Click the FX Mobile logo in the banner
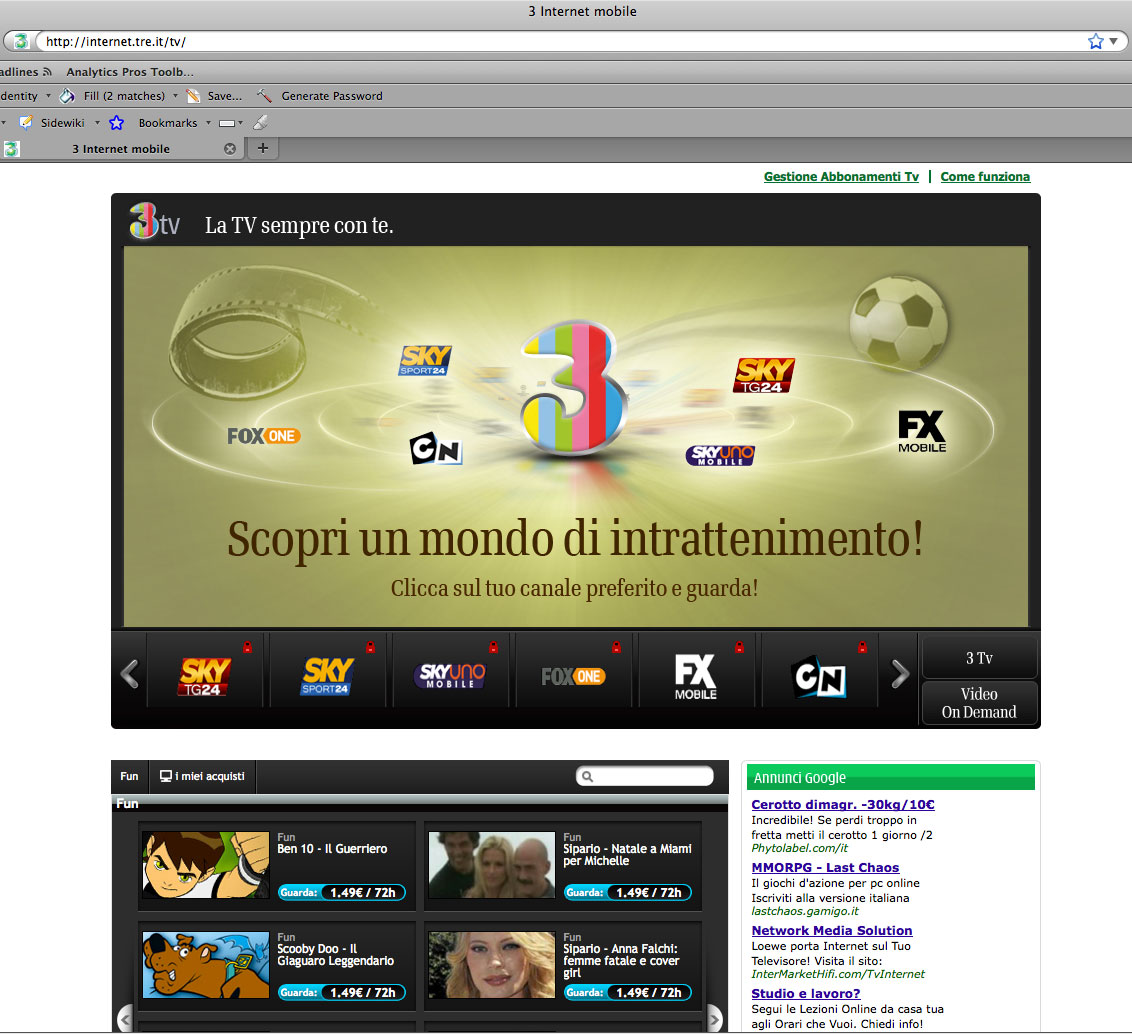Image resolution: width=1132 pixels, height=1034 pixels. click(x=922, y=431)
